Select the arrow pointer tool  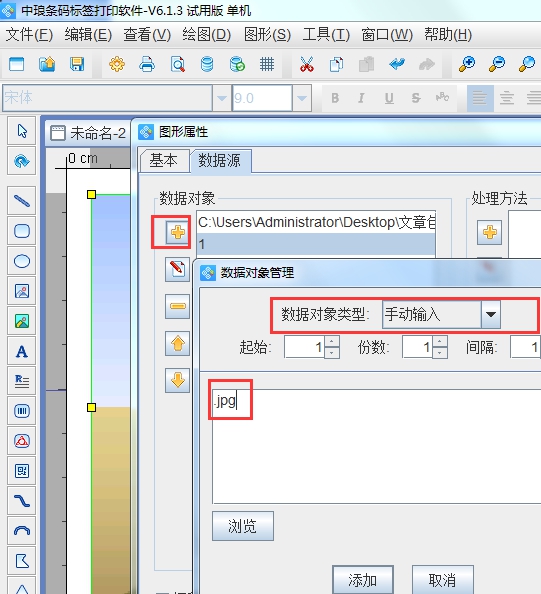pos(22,131)
